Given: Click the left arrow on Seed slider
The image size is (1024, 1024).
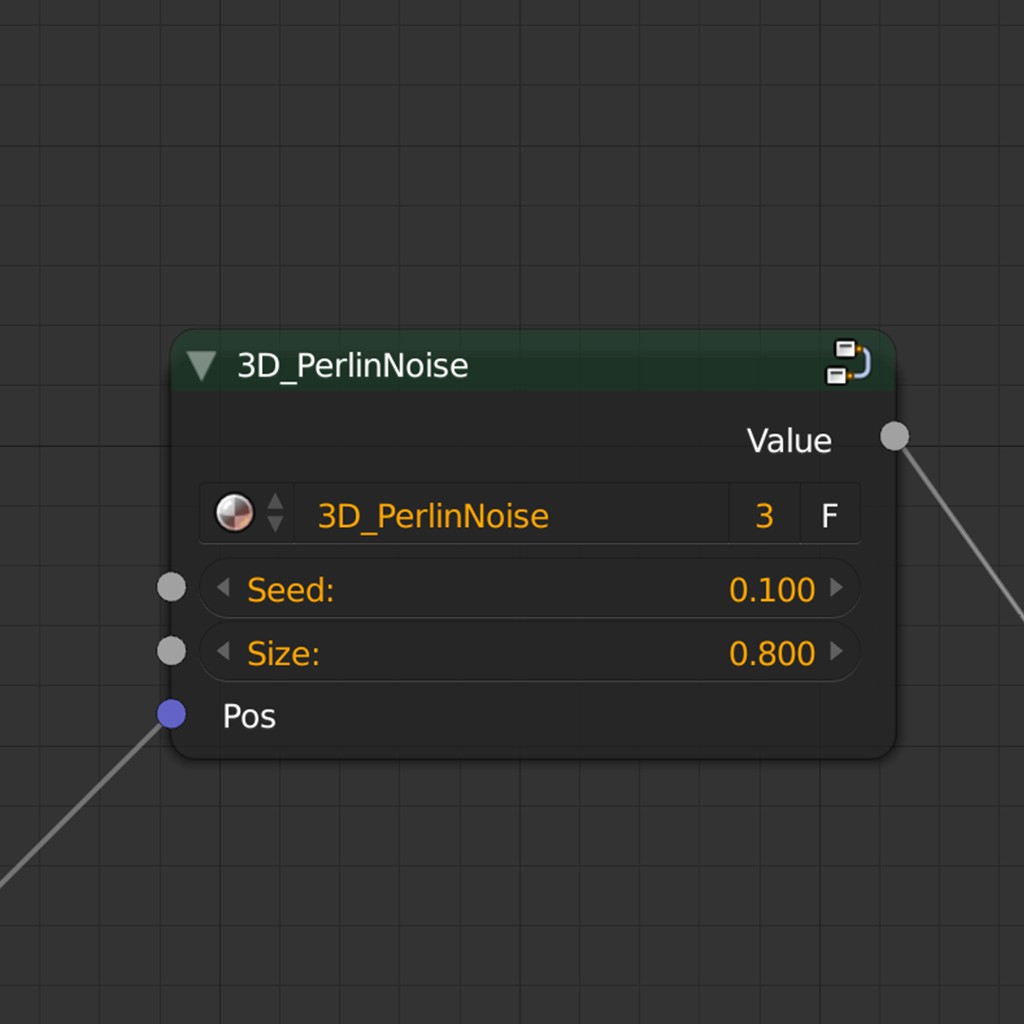Looking at the screenshot, I should [x=223, y=588].
